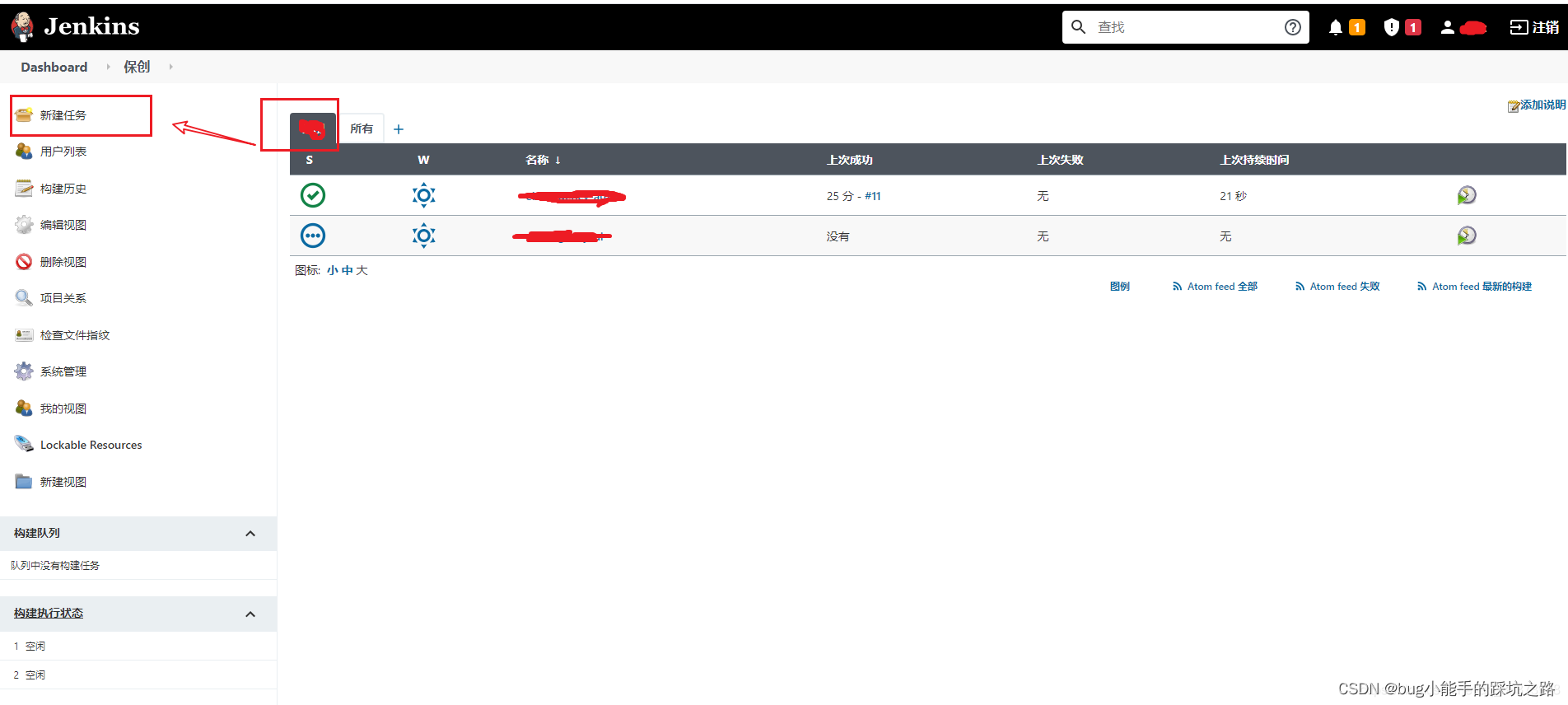The height and width of the screenshot is (705, 1568).
Task: Collapse the 构建队列 panel
Action: (250, 534)
